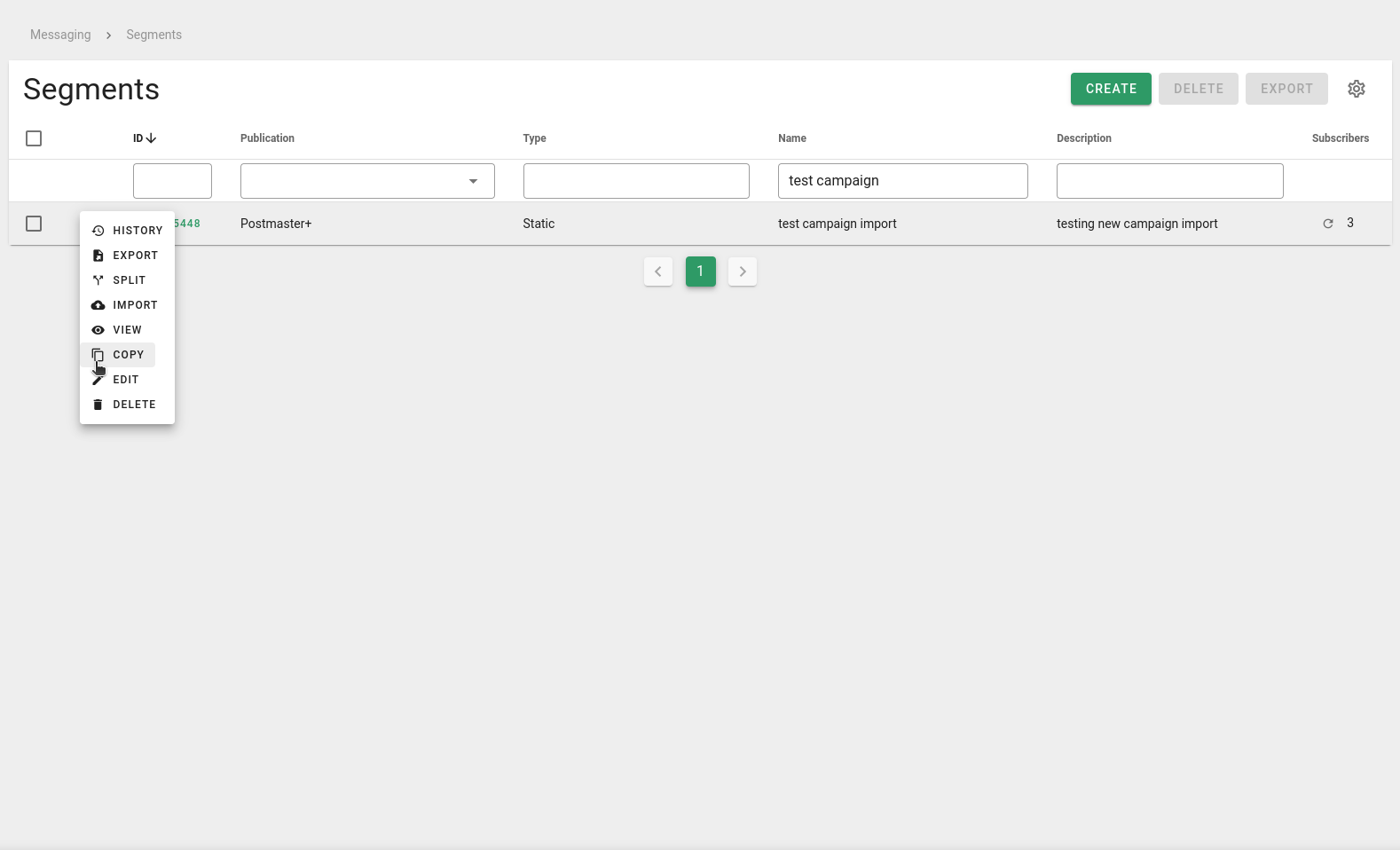The height and width of the screenshot is (850, 1400).
Task: Click the EXPORT button in page header
Action: [x=1286, y=89]
